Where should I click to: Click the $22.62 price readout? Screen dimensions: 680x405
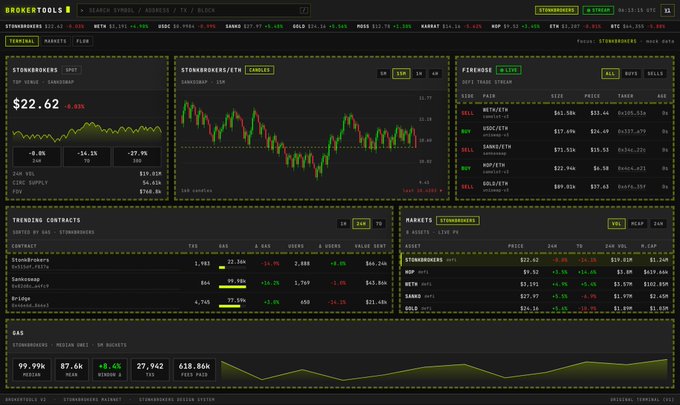(x=36, y=104)
